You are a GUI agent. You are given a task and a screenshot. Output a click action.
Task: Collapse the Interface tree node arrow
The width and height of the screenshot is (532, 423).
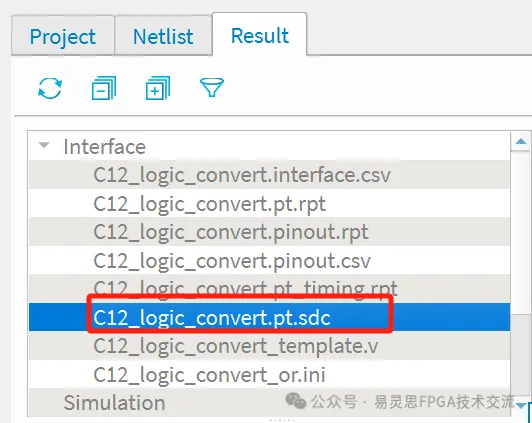[44, 145]
